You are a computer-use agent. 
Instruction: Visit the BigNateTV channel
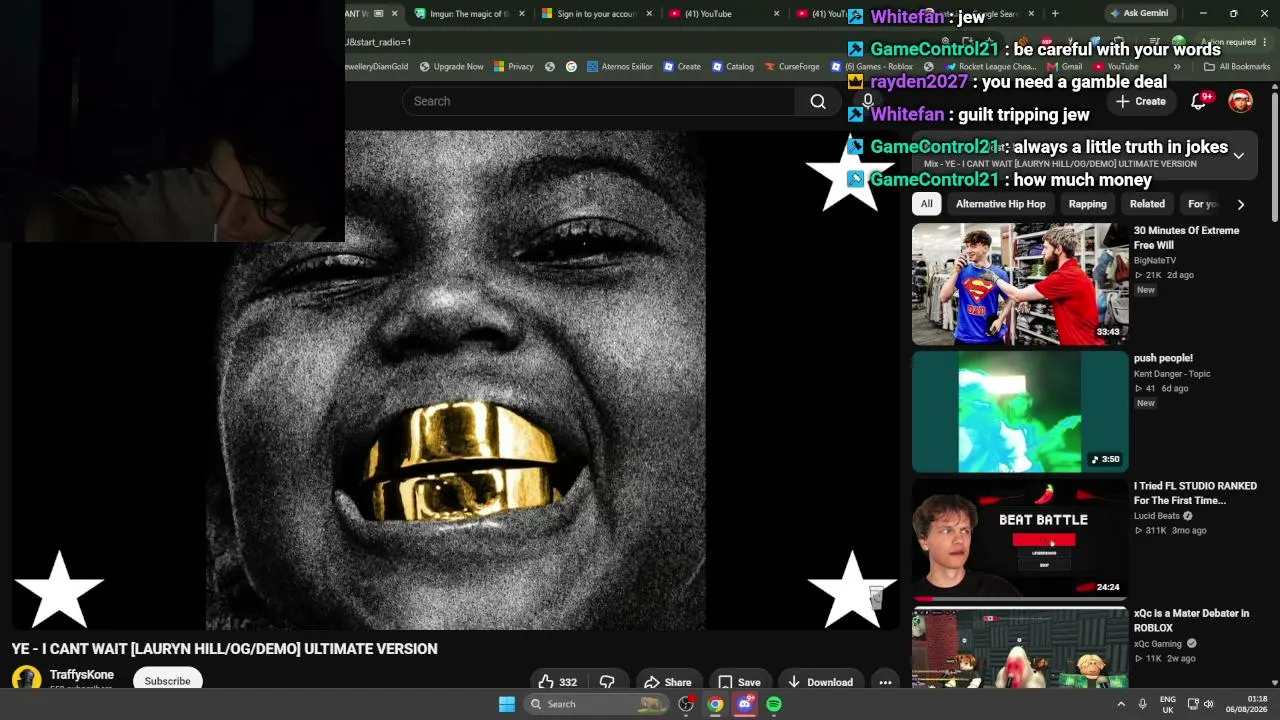[x=1155, y=260]
